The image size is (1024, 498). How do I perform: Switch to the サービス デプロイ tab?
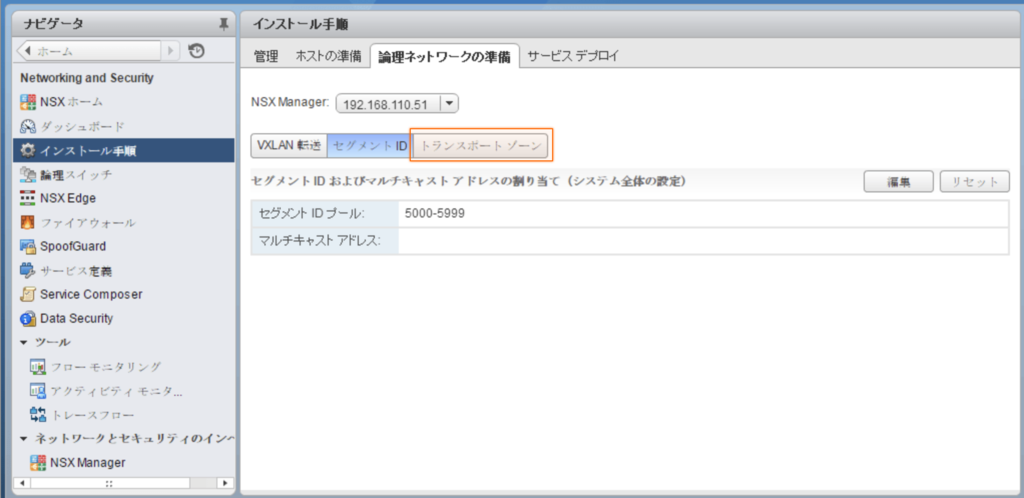click(573, 57)
